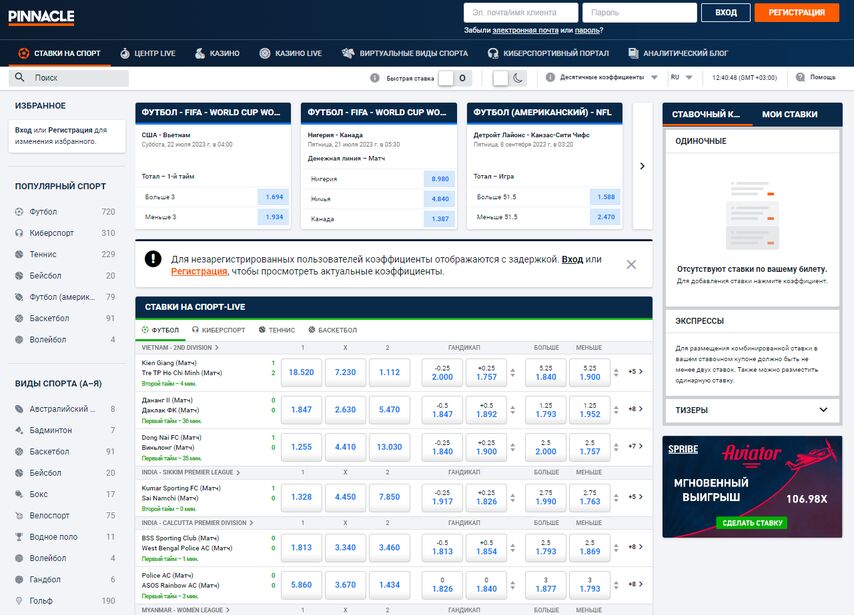The width and height of the screenshot is (854, 615).
Task: Select Nigeria moneyline odds 8.980
Action: pos(440,179)
